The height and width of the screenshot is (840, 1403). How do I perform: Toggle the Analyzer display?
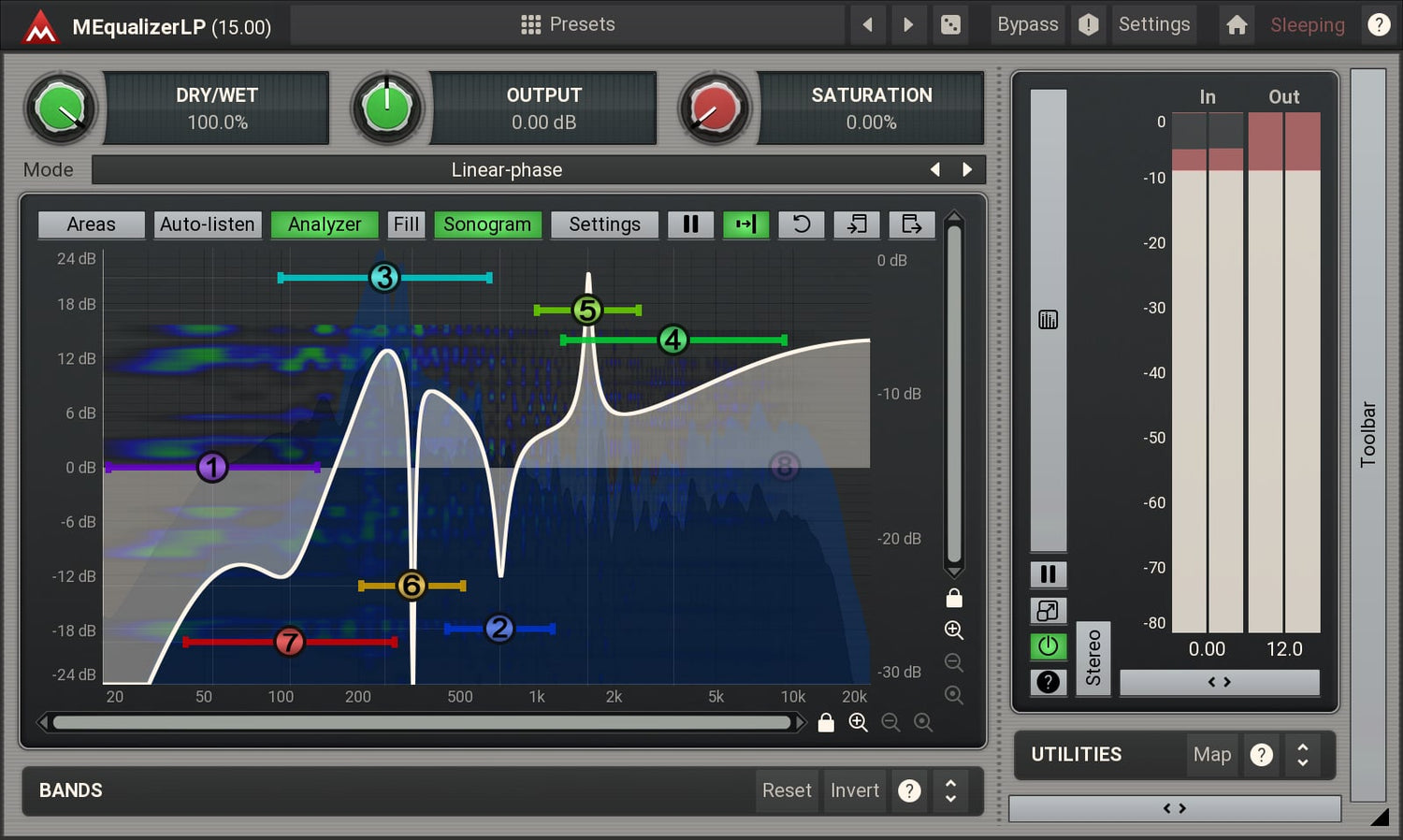point(324,224)
